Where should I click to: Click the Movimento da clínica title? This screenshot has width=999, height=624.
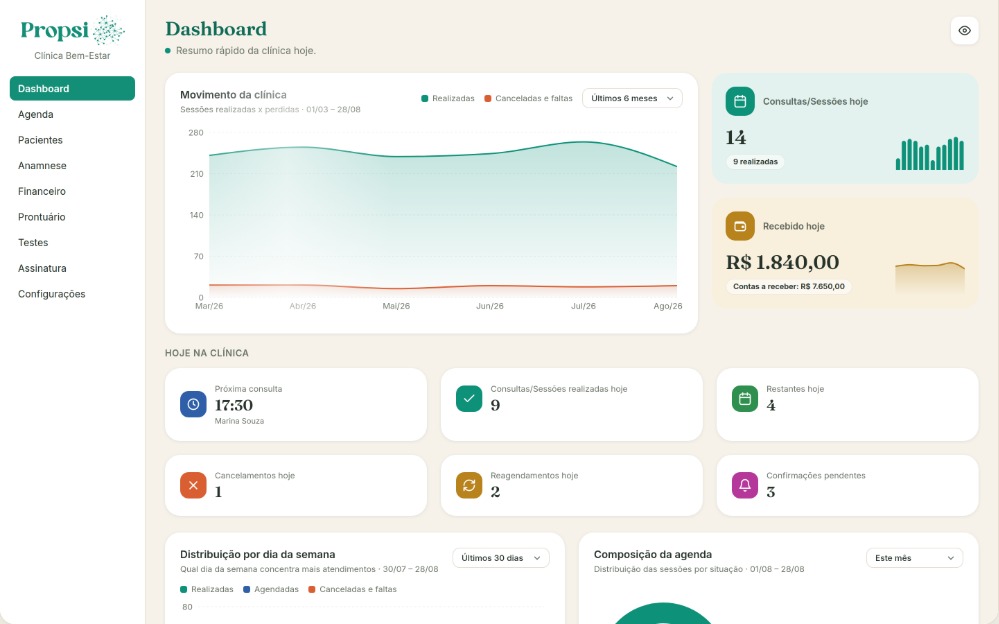pyautogui.click(x=233, y=95)
